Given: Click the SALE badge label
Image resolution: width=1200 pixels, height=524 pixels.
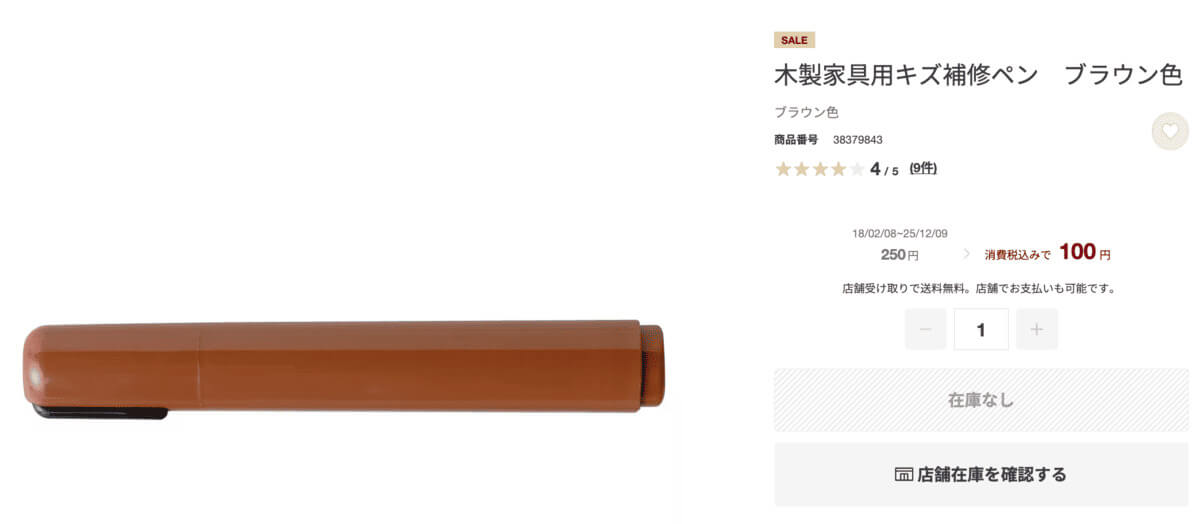Looking at the screenshot, I should (x=794, y=40).
